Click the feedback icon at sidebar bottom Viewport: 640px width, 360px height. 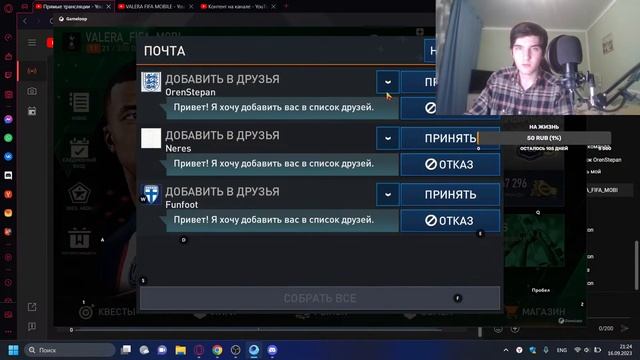click(32, 326)
